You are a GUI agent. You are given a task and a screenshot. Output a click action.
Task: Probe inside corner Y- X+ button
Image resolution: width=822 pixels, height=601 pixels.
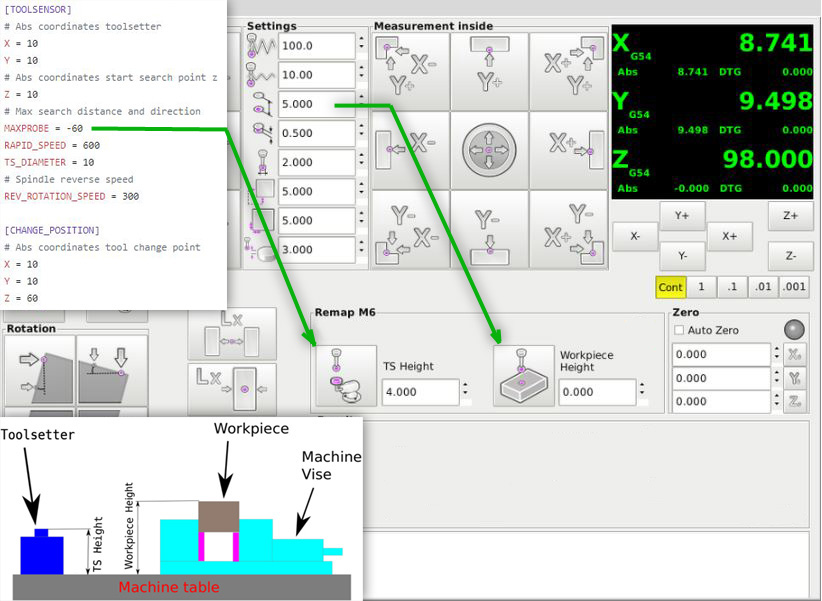(x=568, y=230)
